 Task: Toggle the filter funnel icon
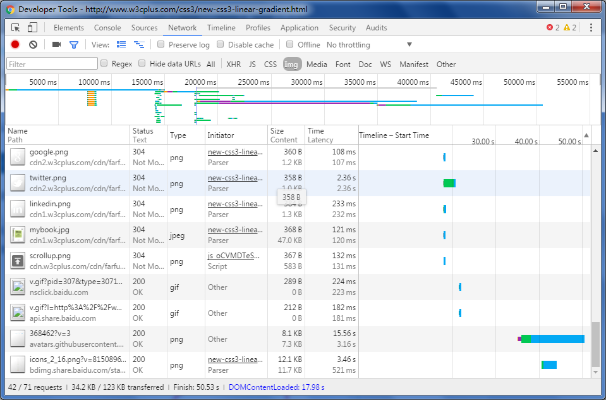[x=74, y=45]
